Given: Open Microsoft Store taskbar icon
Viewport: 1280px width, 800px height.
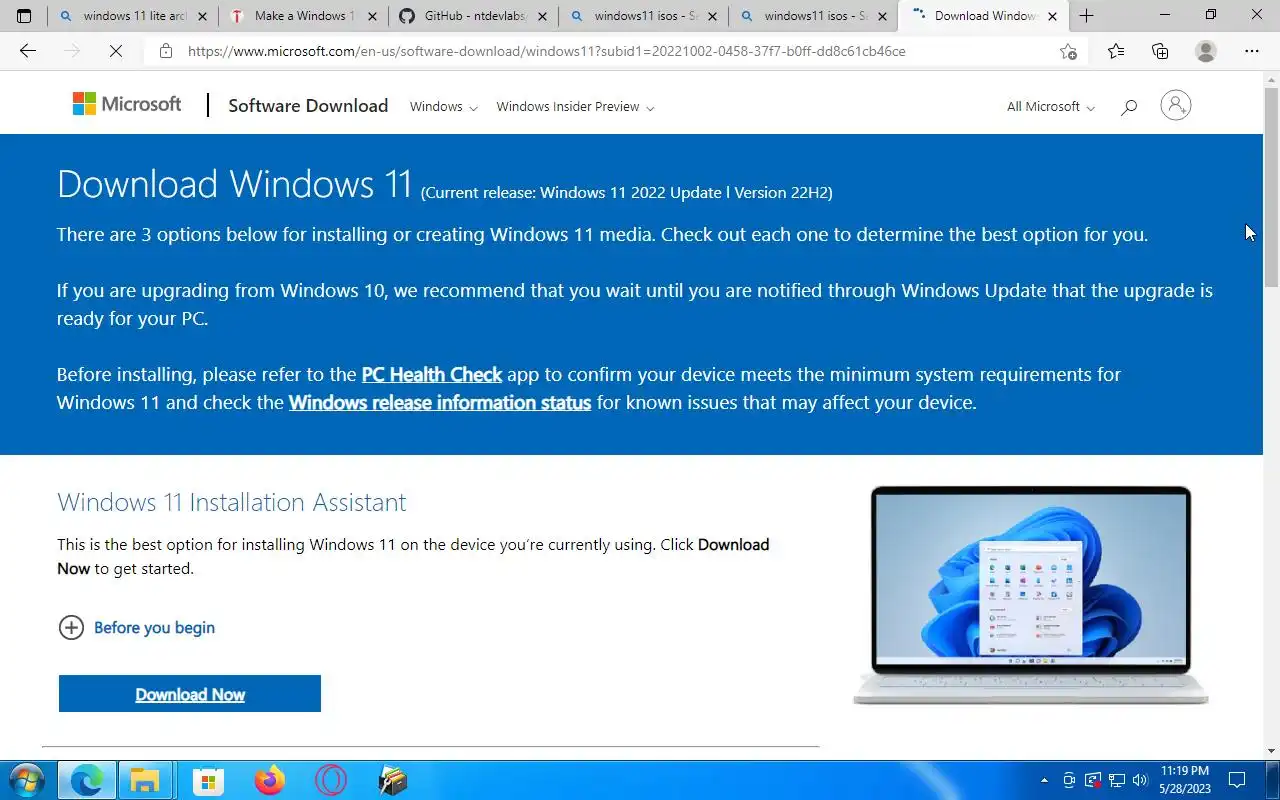Looking at the screenshot, I should [x=208, y=780].
